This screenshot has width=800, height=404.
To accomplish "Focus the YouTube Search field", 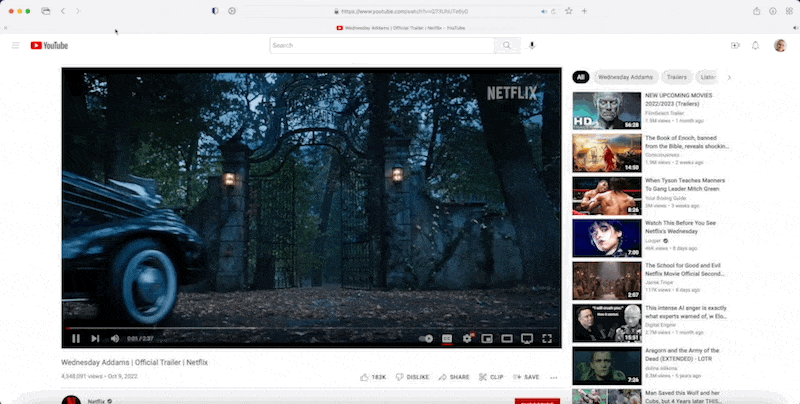I will tap(382, 45).
